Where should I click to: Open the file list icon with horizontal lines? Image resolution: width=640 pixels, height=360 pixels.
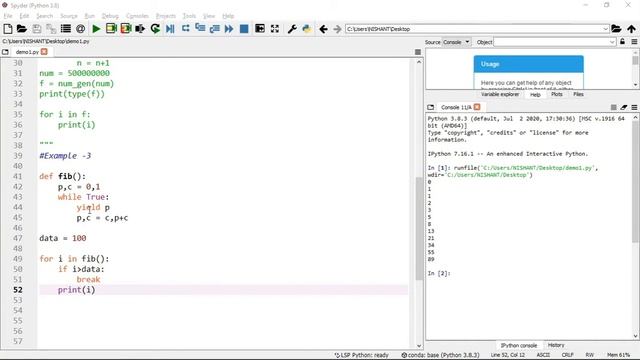(x=65, y=29)
